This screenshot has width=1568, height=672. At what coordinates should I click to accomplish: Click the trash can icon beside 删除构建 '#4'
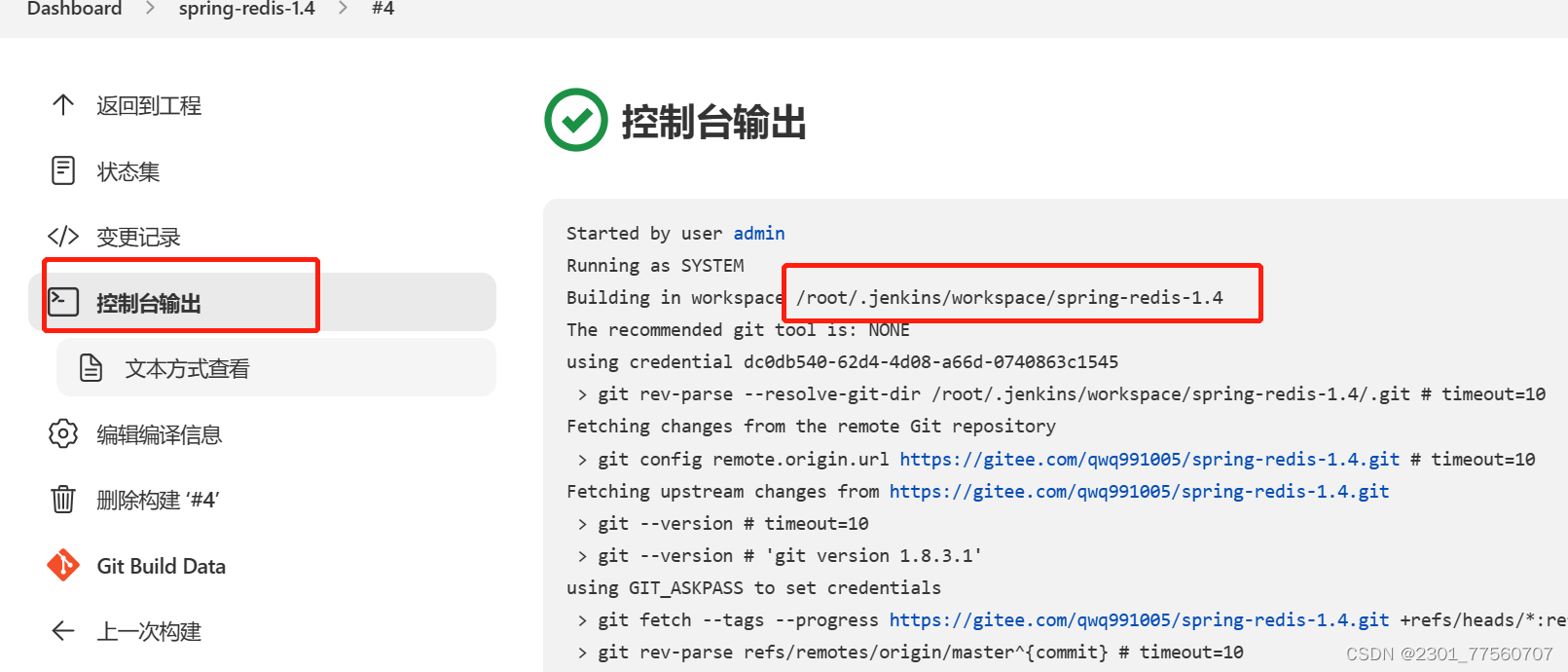pos(63,500)
